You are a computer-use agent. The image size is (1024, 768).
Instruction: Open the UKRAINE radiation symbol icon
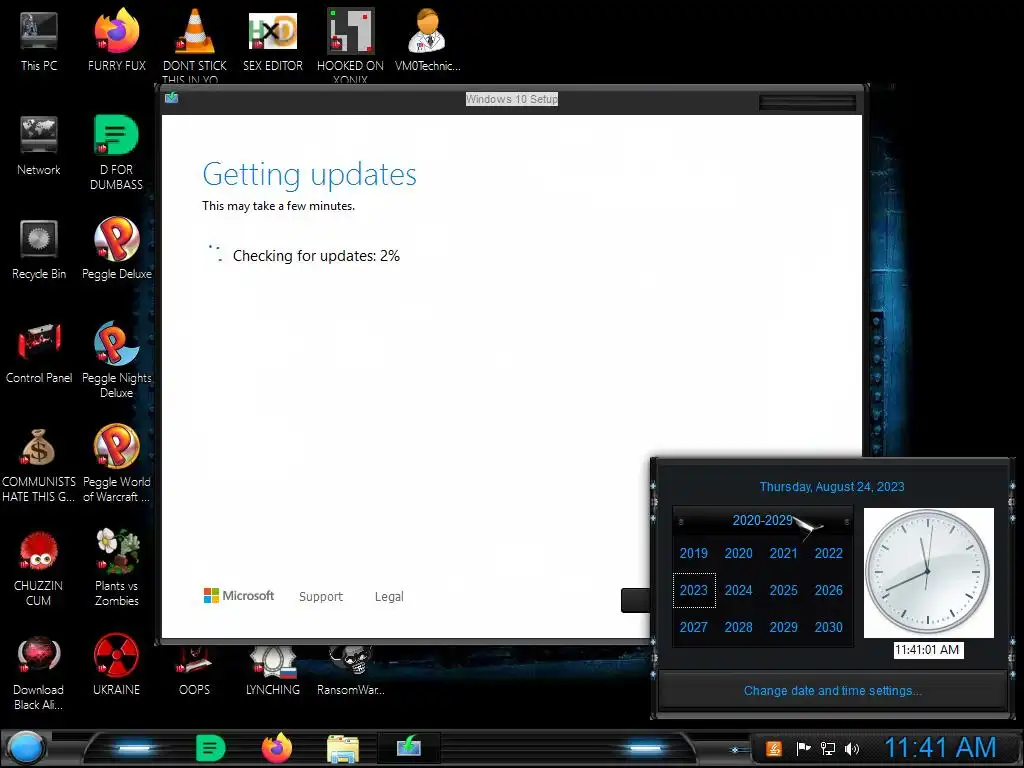(x=116, y=665)
